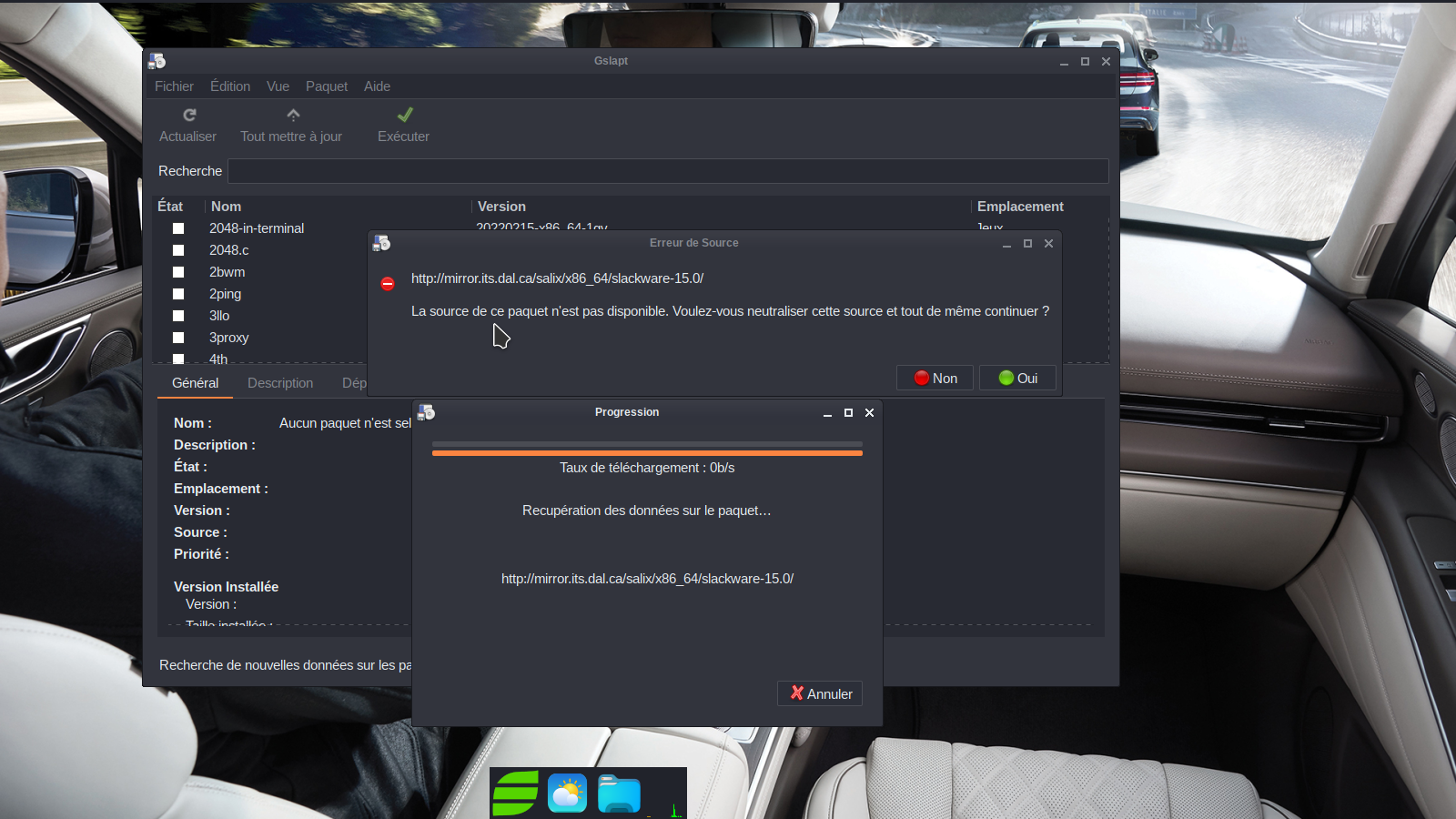Select the Général tab
This screenshot has height=819, width=1456.
point(195,383)
